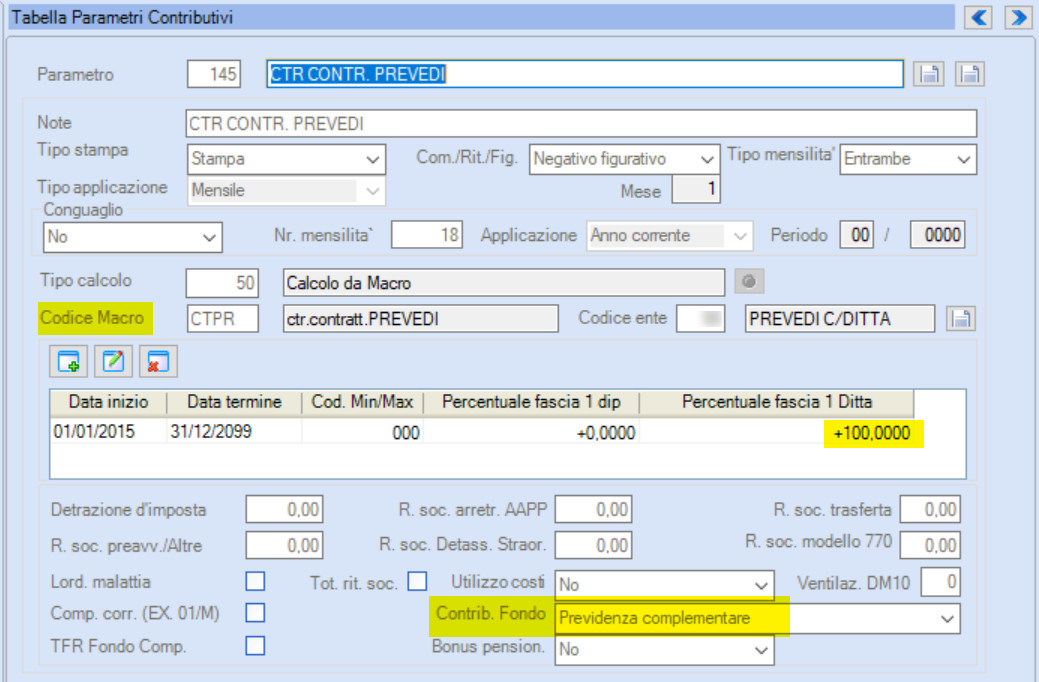The height and width of the screenshot is (682, 1039).
Task: Select table cell 31/12/2099
Action: 234,431
